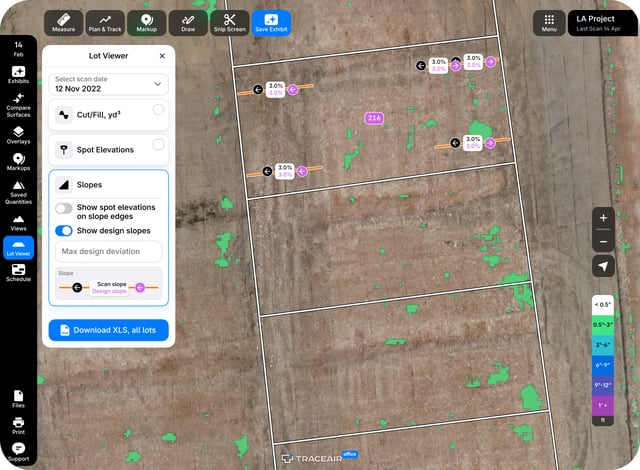This screenshot has height=470, width=640.
Task: Open Schedule in the sidebar
Action: click(18, 273)
